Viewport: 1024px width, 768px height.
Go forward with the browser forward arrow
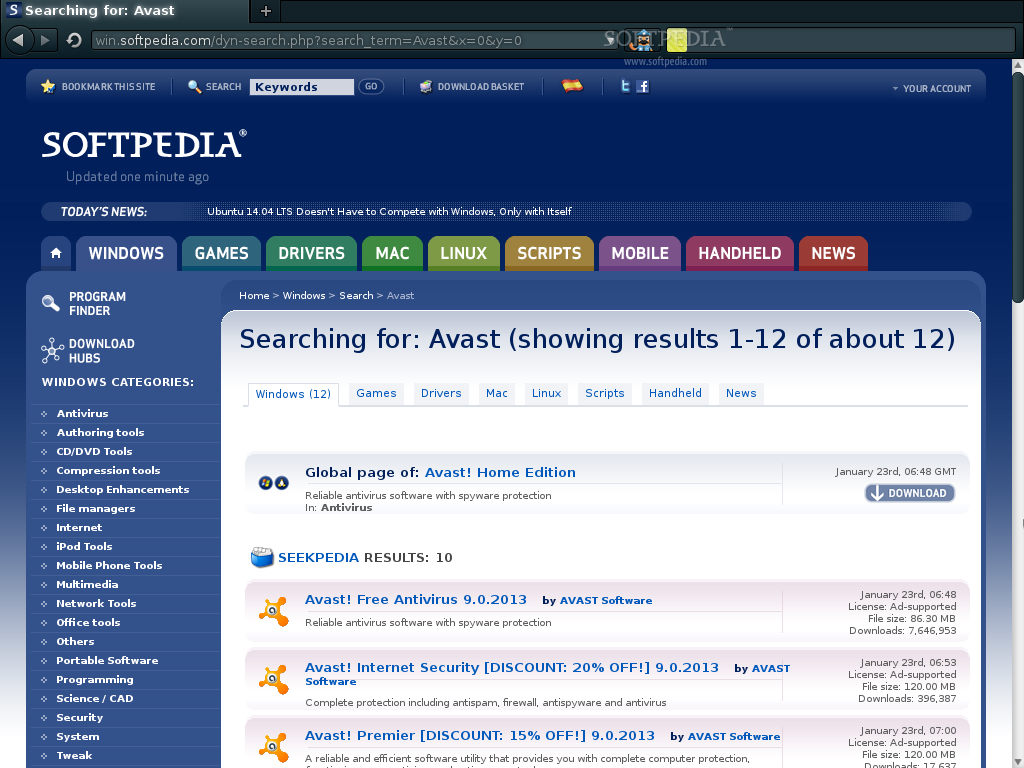click(45, 40)
